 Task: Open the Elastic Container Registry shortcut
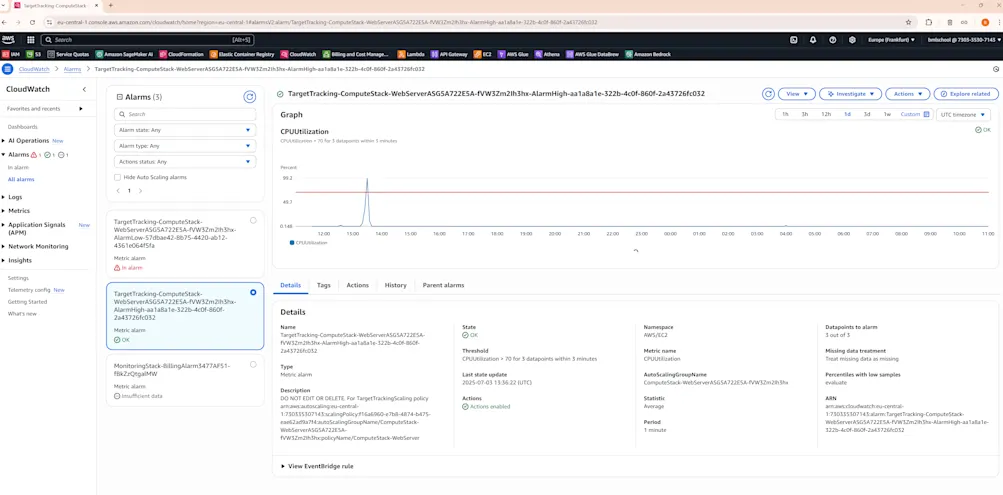click(x=241, y=54)
